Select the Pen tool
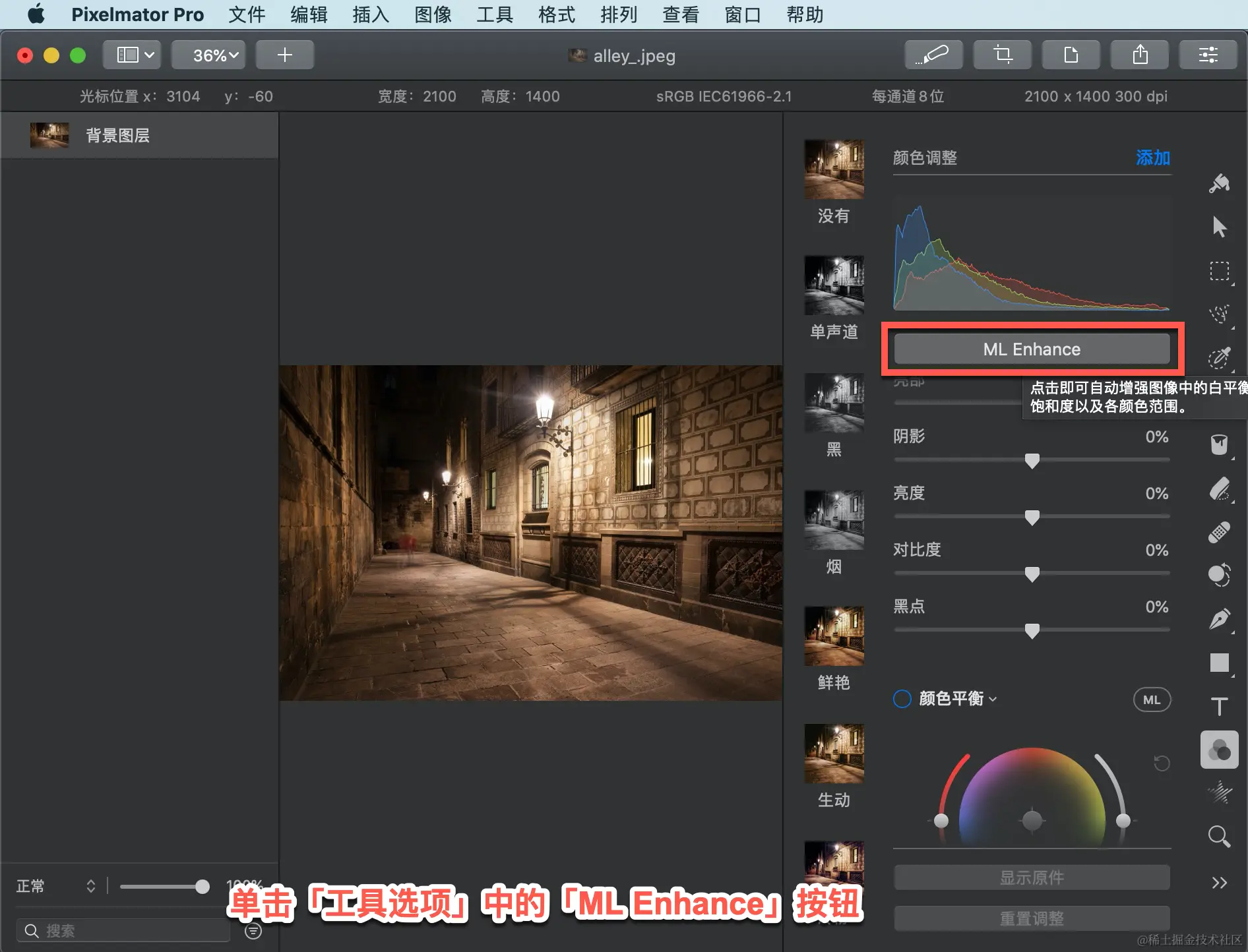1248x952 pixels. (1219, 619)
